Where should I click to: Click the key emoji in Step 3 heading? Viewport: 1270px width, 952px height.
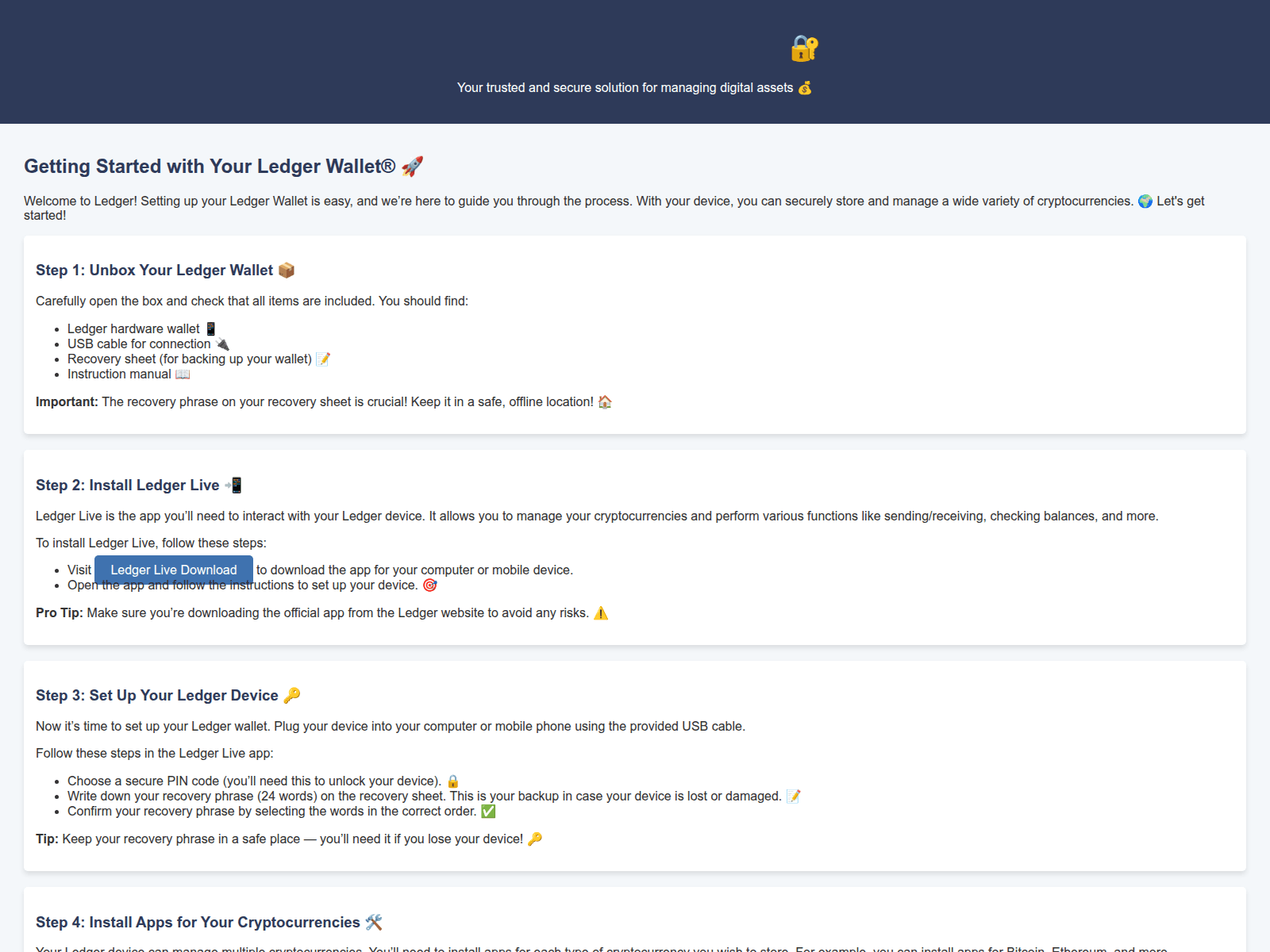pyautogui.click(x=292, y=696)
